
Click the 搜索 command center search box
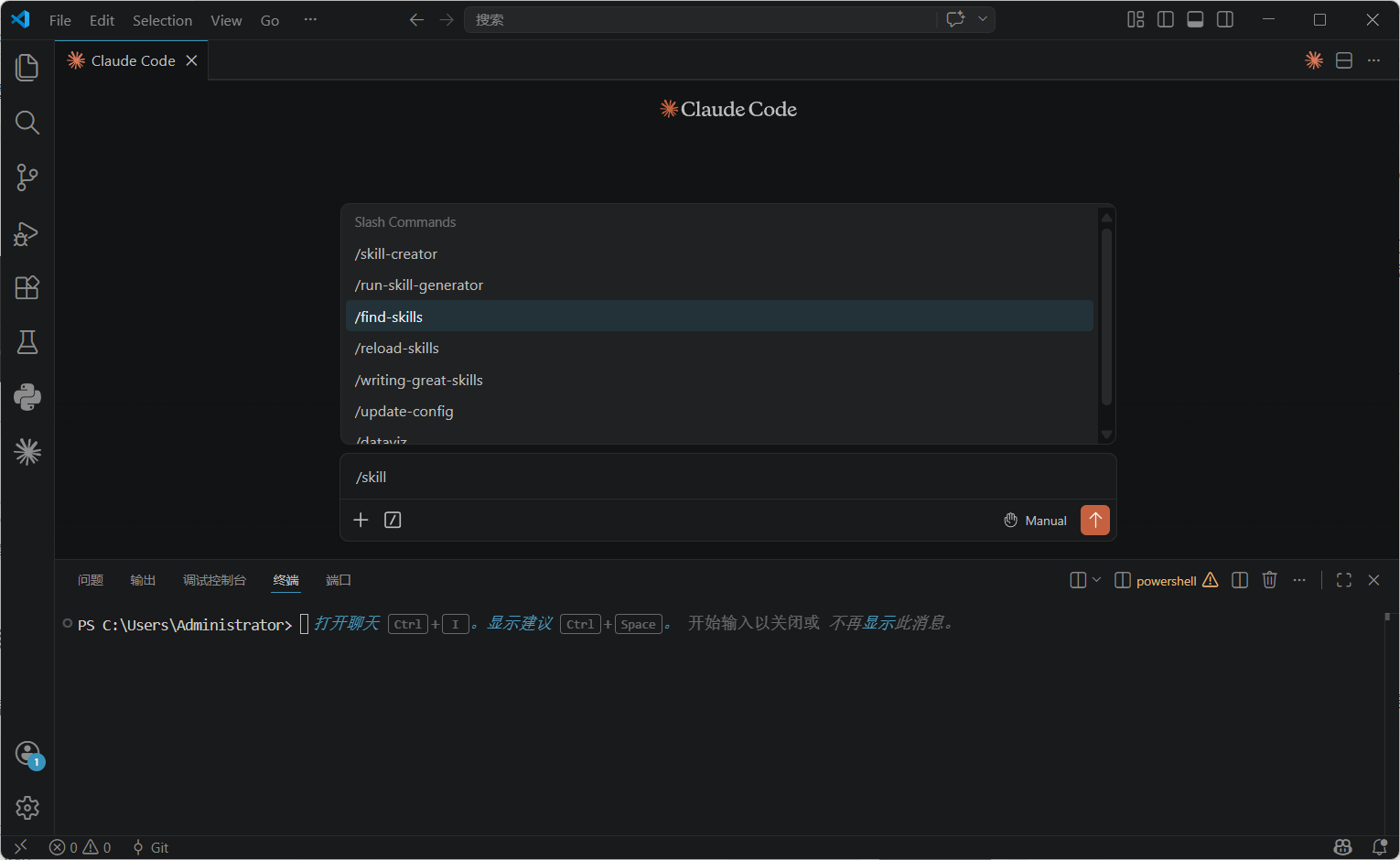click(701, 19)
